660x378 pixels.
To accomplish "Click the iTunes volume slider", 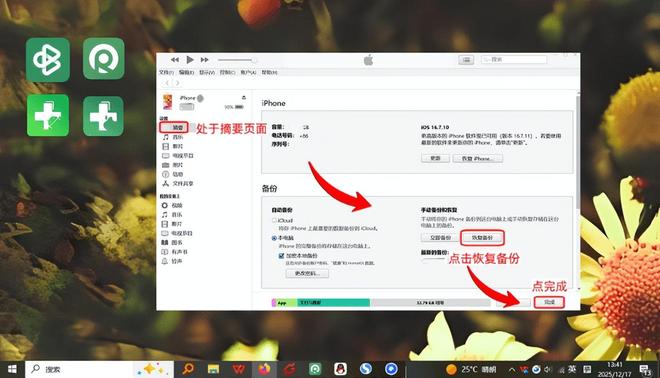I will coord(237,60).
